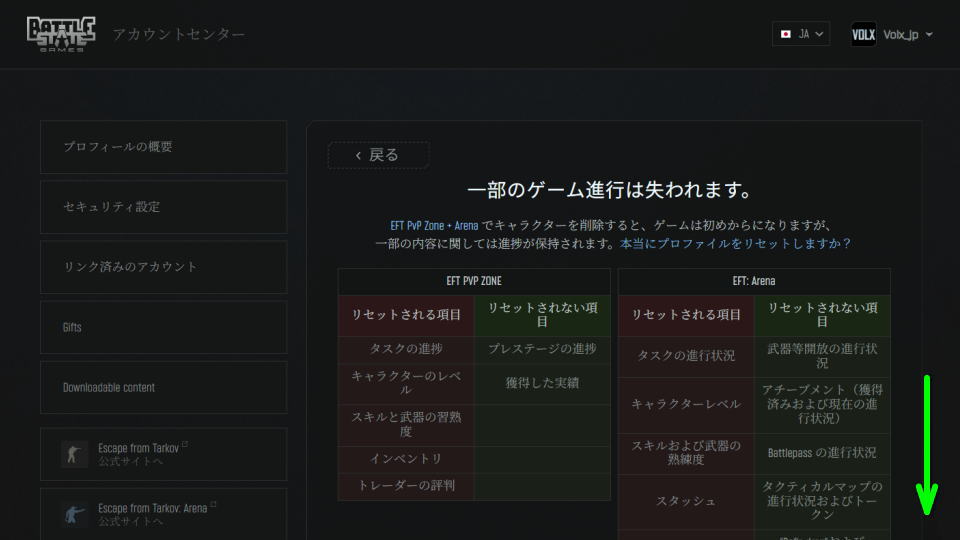Image resolution: width=960 pixels, height=540 pixels.
Task: Click the キャラクターのレベル cell
Action: (406, 383)
